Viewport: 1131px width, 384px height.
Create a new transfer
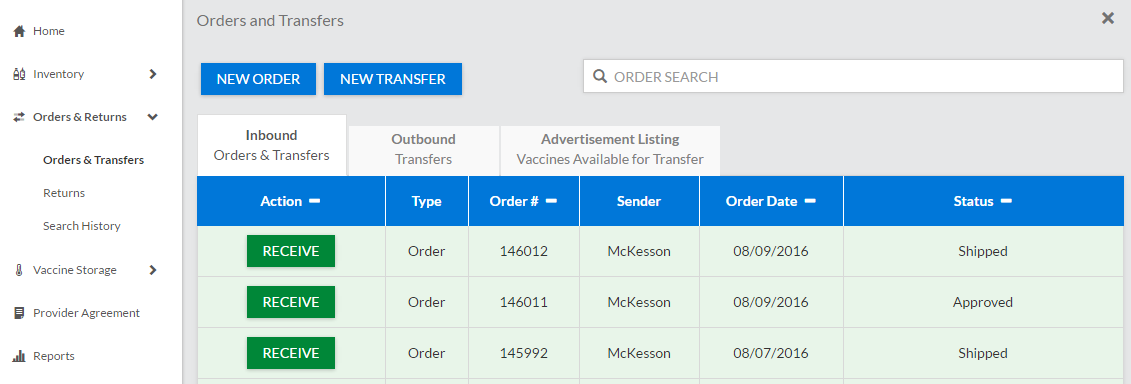click(392, 79)
